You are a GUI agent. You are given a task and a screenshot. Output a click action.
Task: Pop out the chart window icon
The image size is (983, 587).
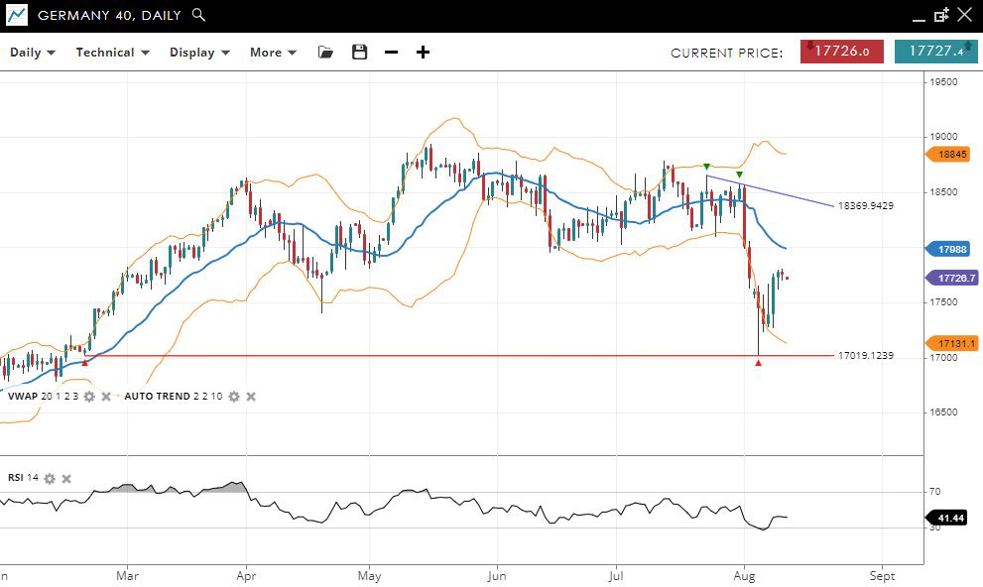pyautogui.click(x=941, y=15)
